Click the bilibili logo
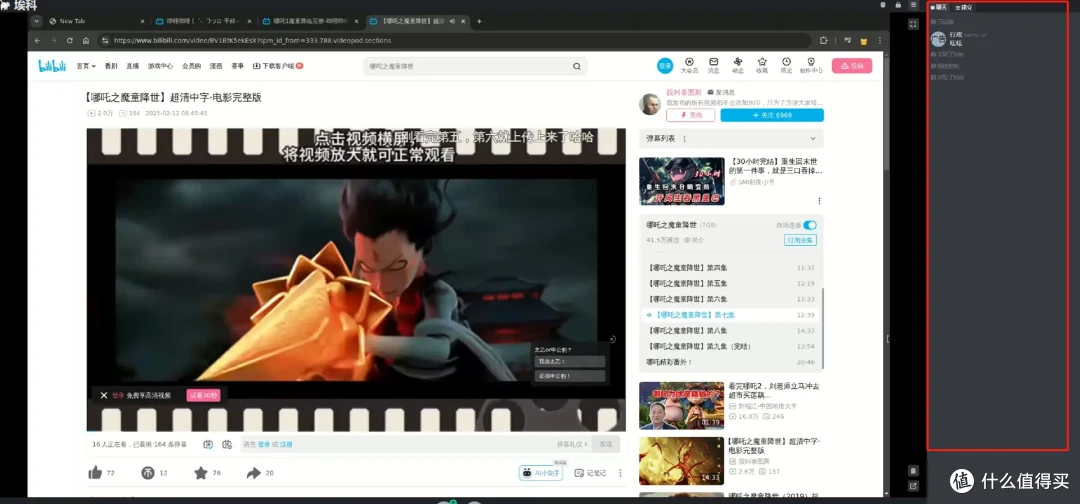 click(52, 66)
